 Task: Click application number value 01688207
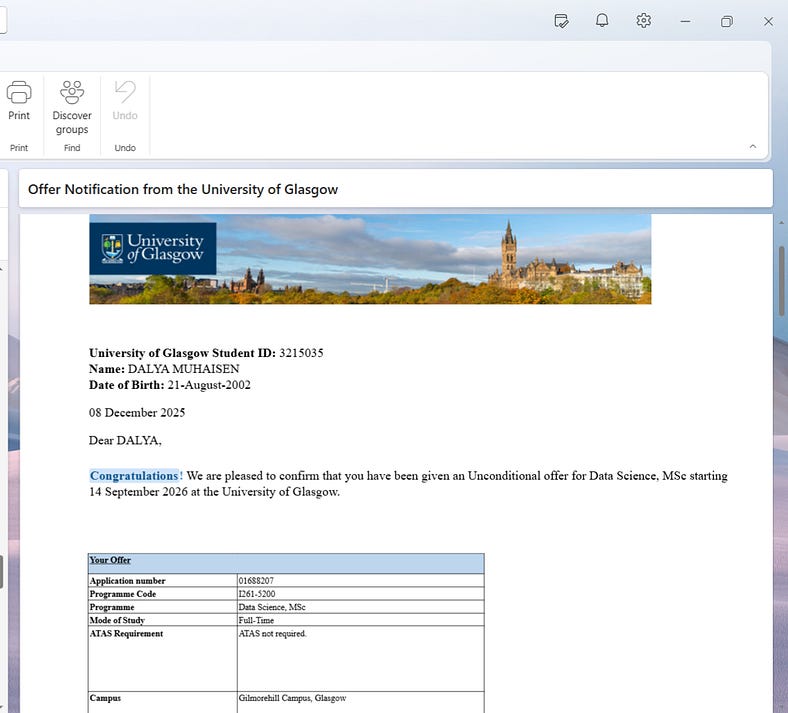click(x=256, y=580)
